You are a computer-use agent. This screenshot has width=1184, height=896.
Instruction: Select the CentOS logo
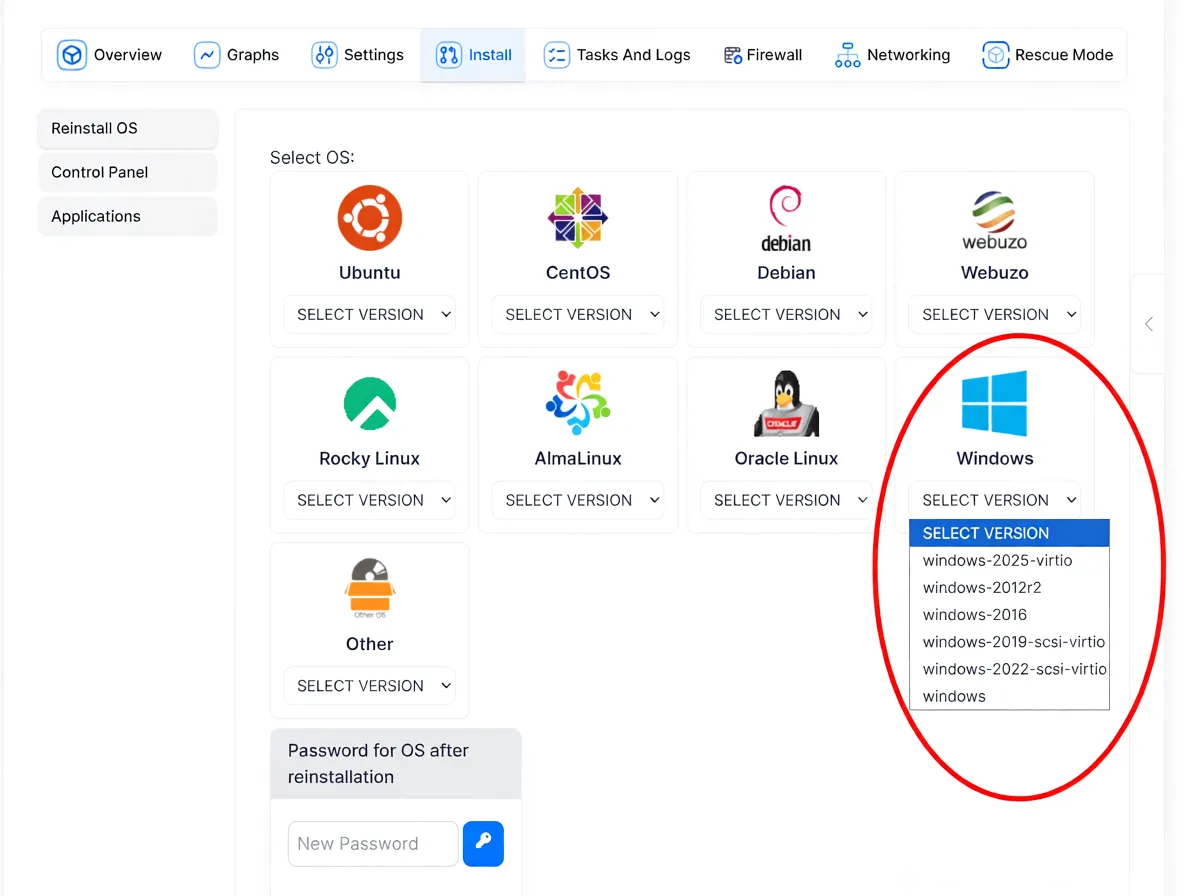[x=577, y=216]
